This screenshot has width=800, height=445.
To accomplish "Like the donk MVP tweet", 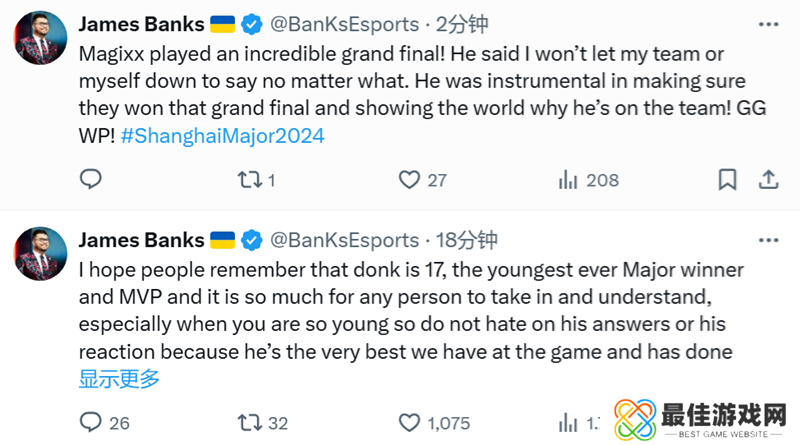I will click(x=409, y=422).
